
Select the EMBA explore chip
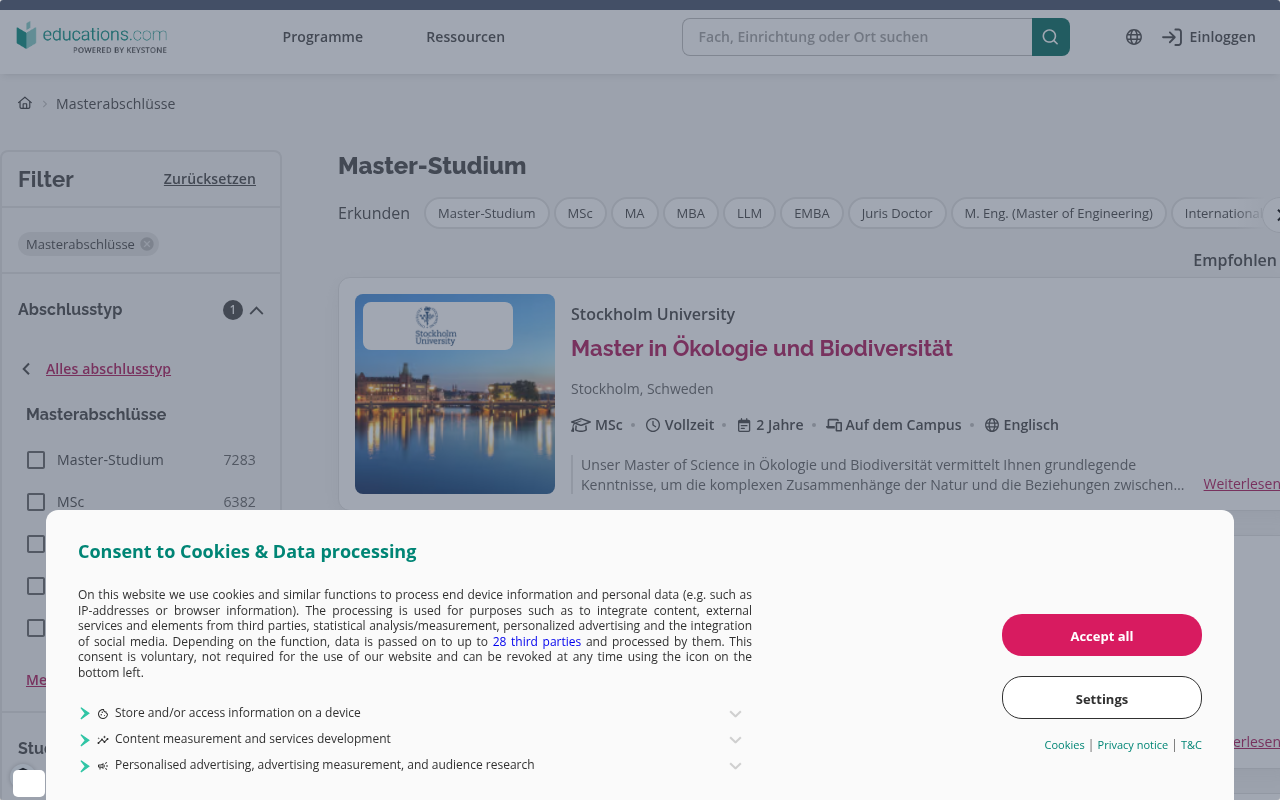(812, 213)
